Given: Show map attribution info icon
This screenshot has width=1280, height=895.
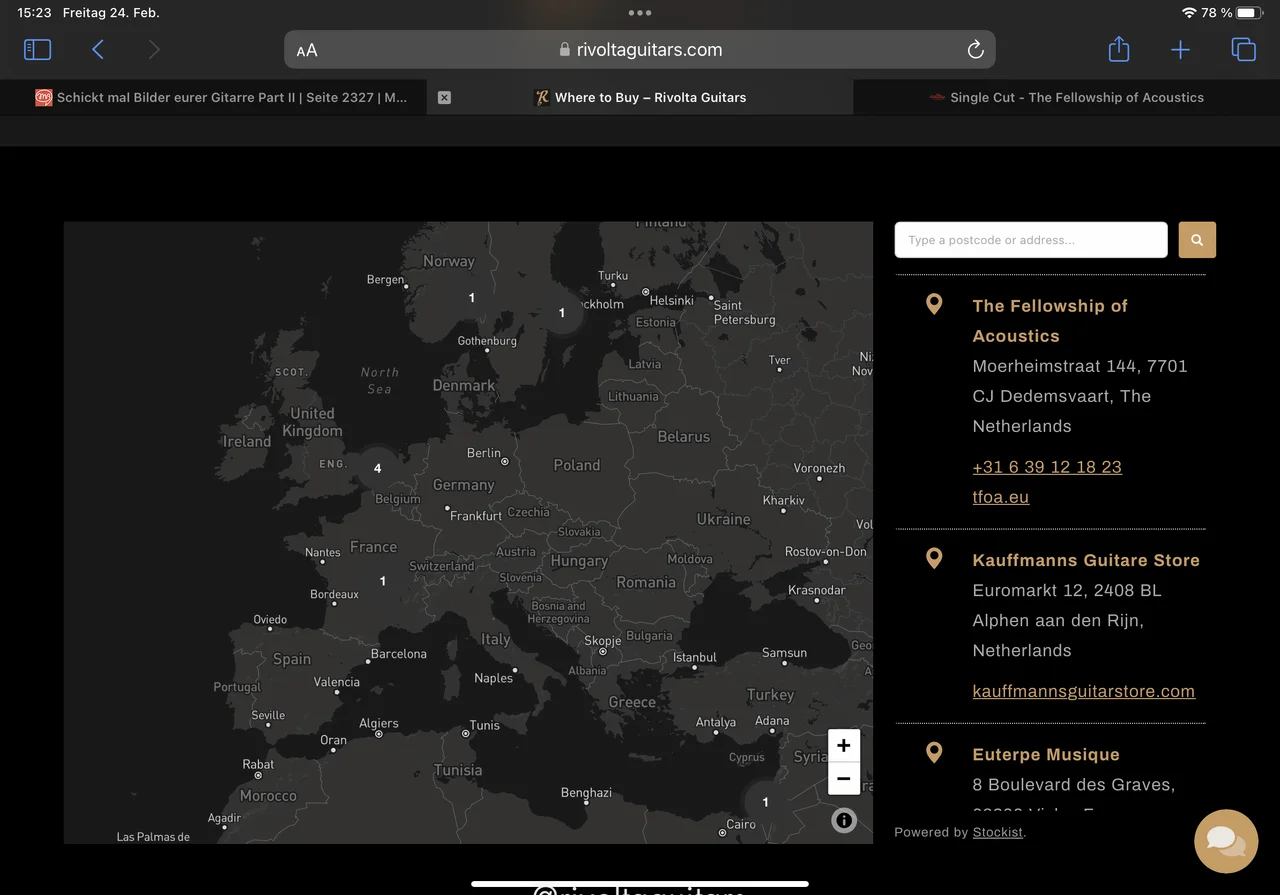Looking at the screenshot, I should pos(844,821).
